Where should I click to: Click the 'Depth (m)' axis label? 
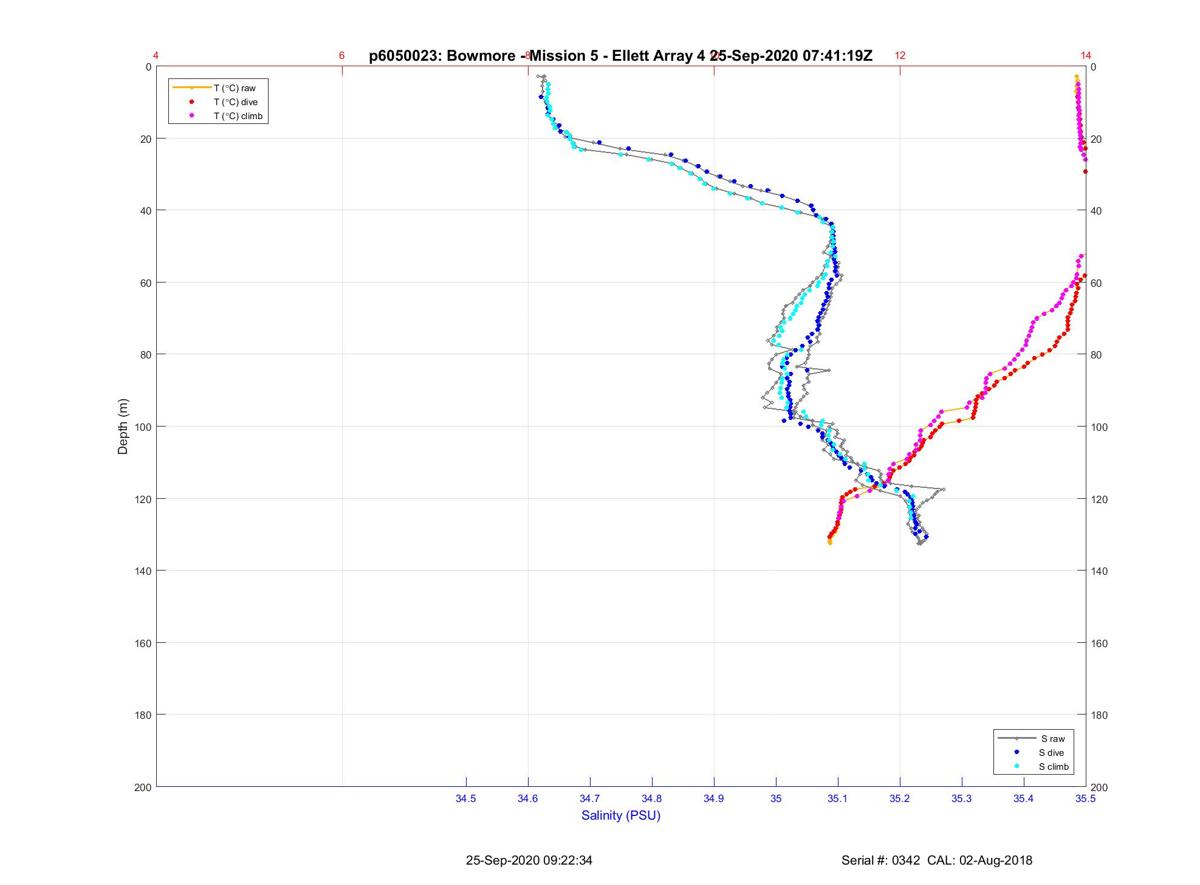[x=123, y=427]
